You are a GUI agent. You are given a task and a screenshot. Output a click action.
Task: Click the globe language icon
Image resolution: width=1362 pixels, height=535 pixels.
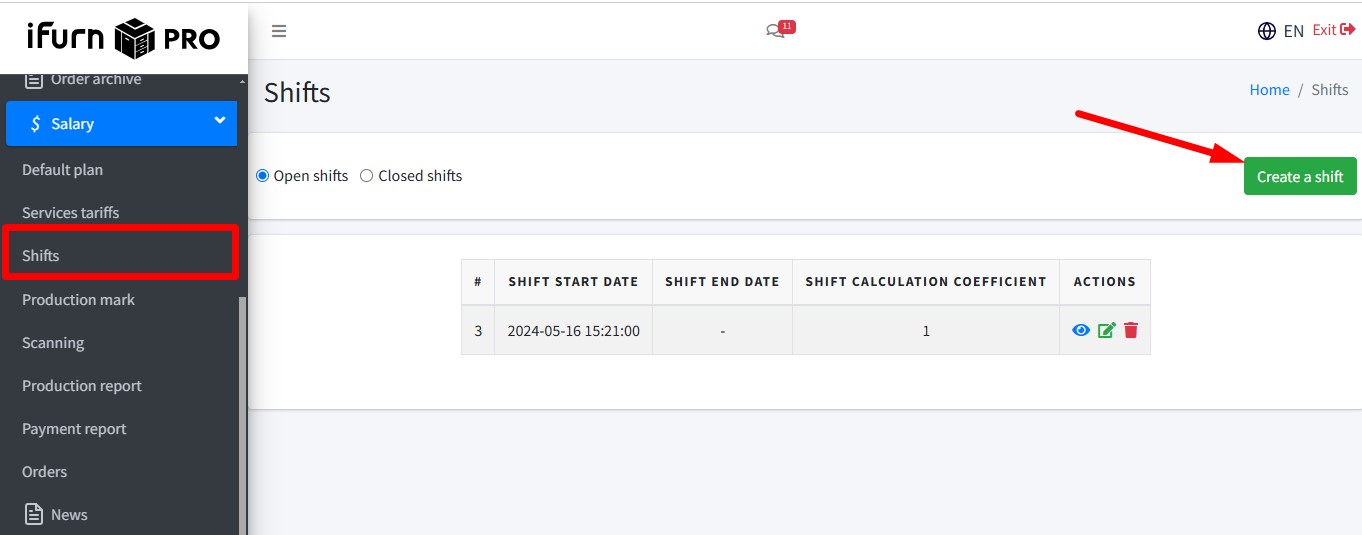tap(1266, 31)
